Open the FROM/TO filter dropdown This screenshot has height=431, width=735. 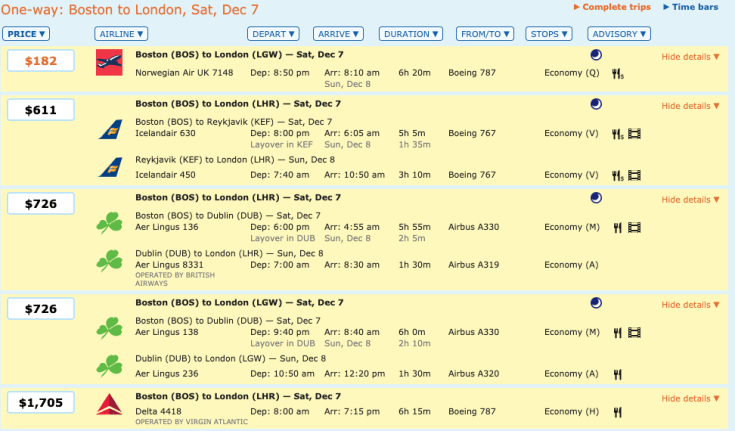(x=485, y=34)
